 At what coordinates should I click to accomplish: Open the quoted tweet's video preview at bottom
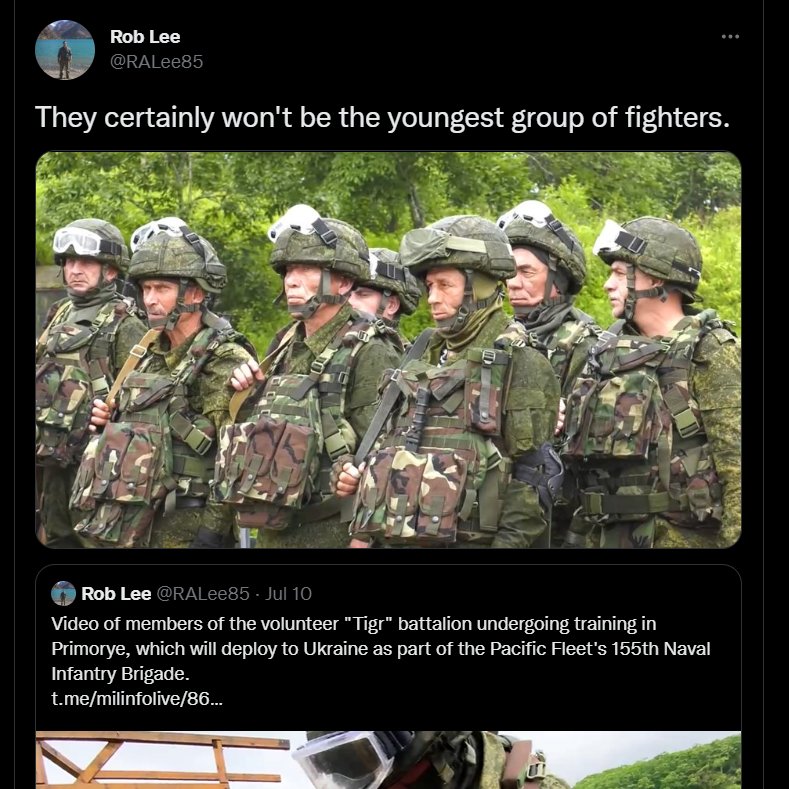(x=388, y=760)
